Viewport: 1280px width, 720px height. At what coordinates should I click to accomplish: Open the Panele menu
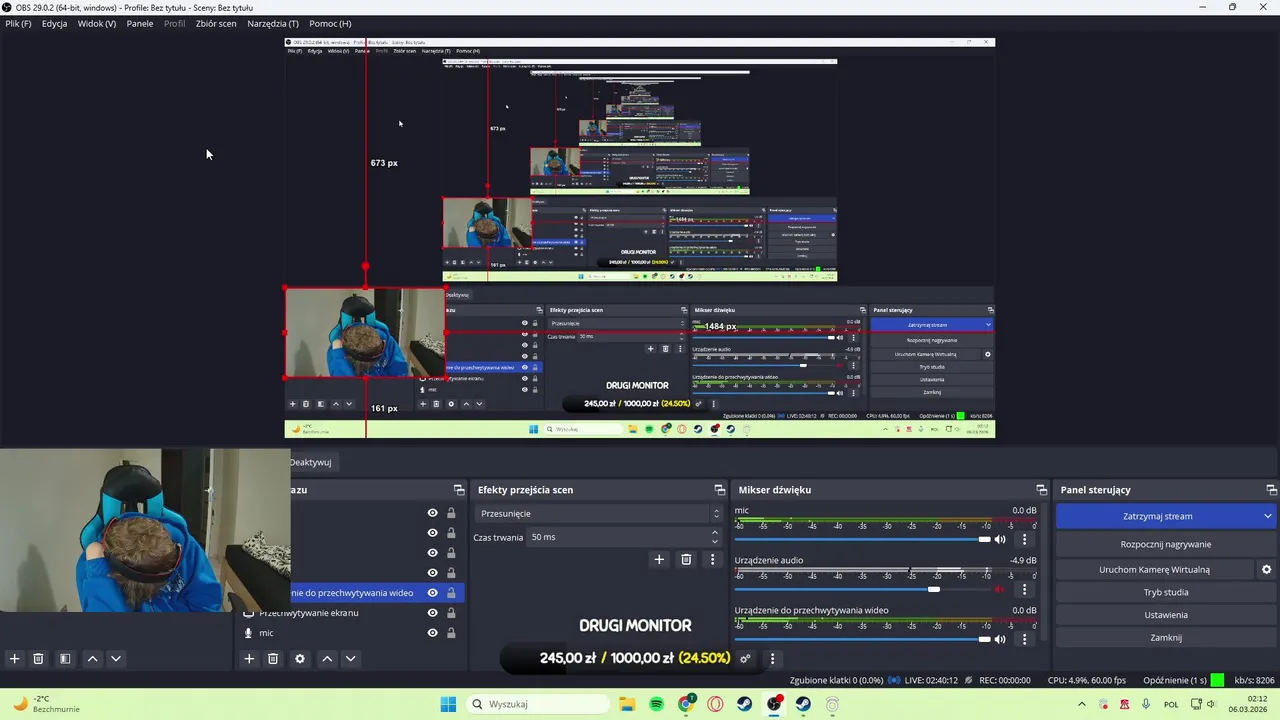coord(140,23)
